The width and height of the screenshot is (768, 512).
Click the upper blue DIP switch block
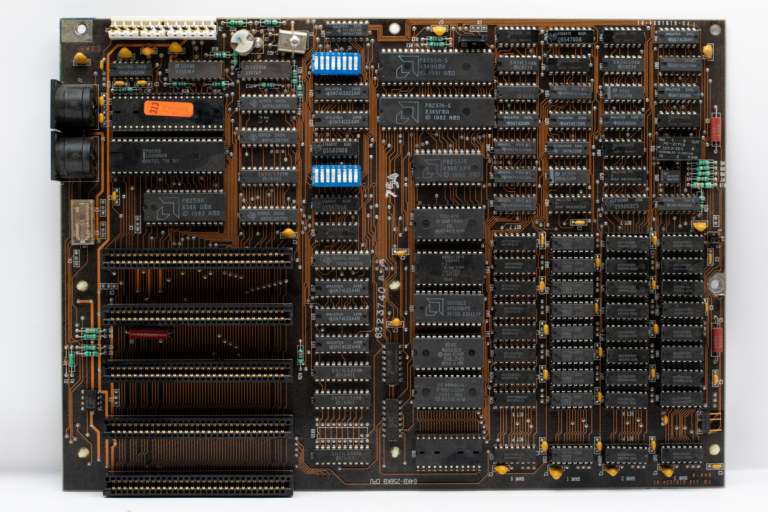[336, 64]
